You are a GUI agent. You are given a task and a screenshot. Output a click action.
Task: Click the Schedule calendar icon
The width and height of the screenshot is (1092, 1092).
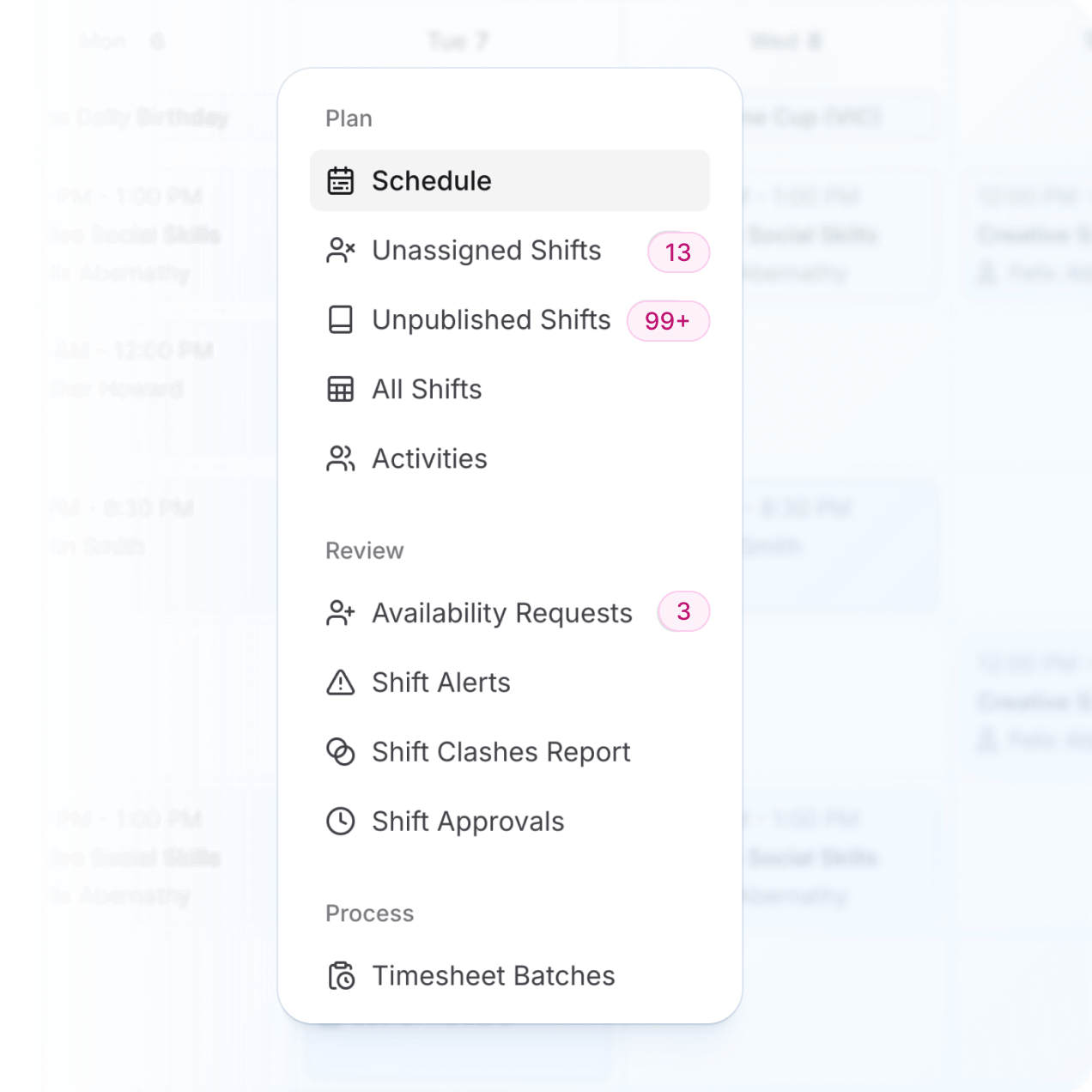click(341, 181)
